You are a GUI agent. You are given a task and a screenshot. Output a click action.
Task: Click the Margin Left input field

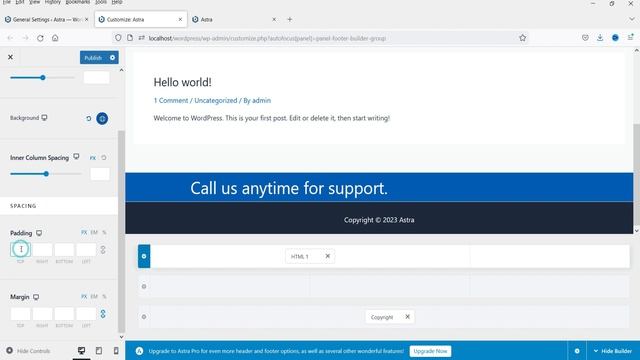[87, 314]
